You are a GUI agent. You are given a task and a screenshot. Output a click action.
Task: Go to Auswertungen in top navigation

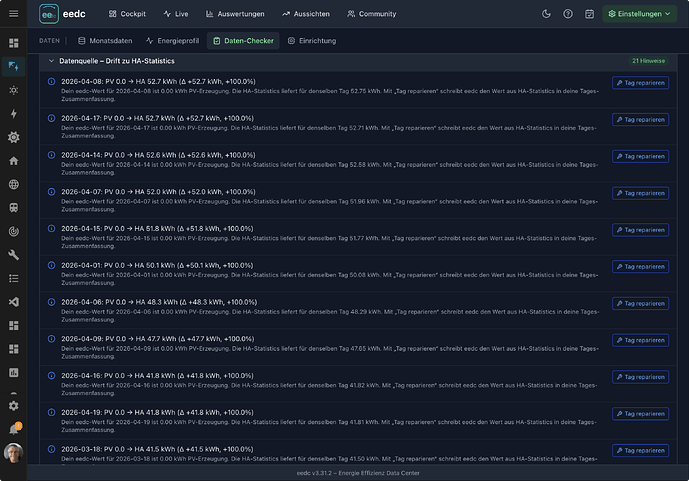235,14
